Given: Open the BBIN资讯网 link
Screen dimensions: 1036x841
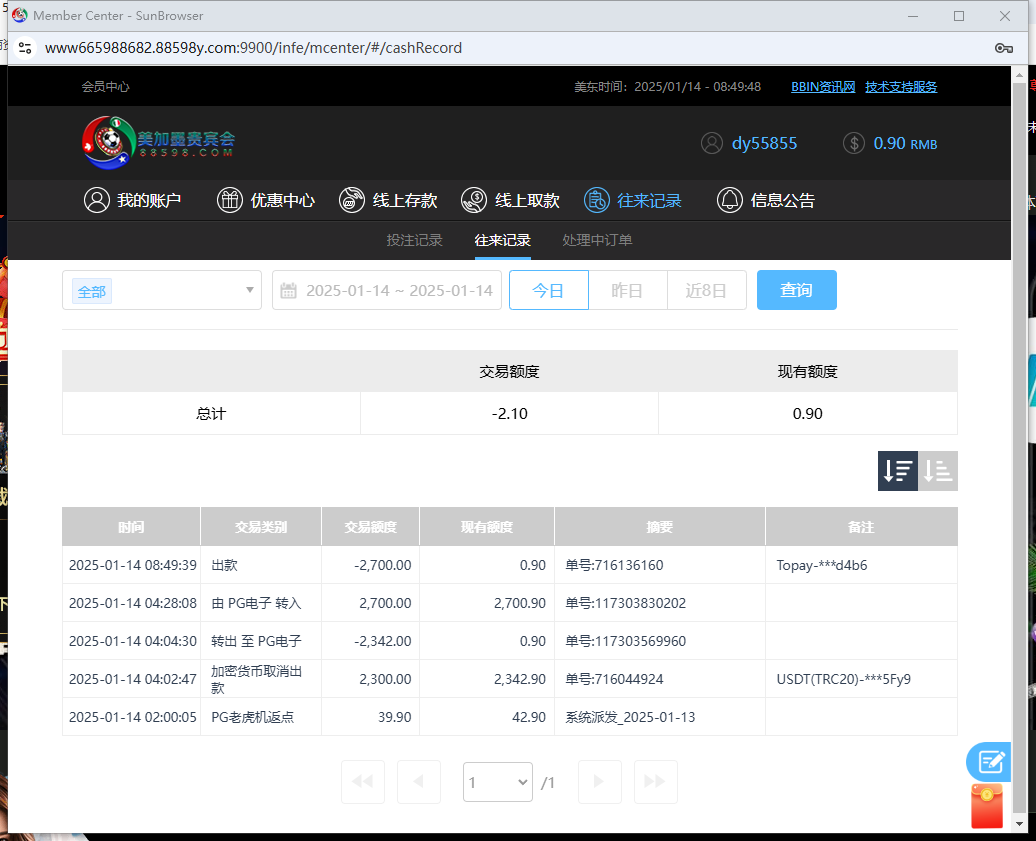Looking at the screenshot, I should [822, 87].
